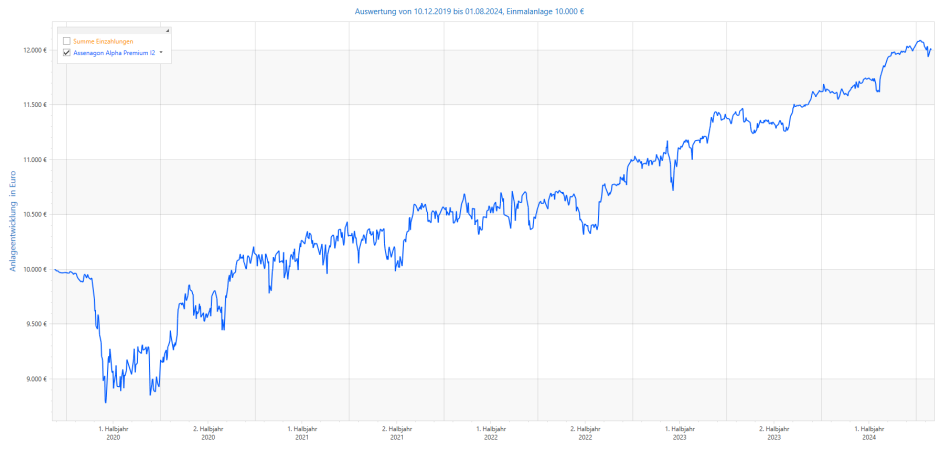Image resolution: width=940 pixels, height=450 pixels.
Task: Click the Assenagon Alpha Premium I2 legend label
Action: [x=114, y=52]
